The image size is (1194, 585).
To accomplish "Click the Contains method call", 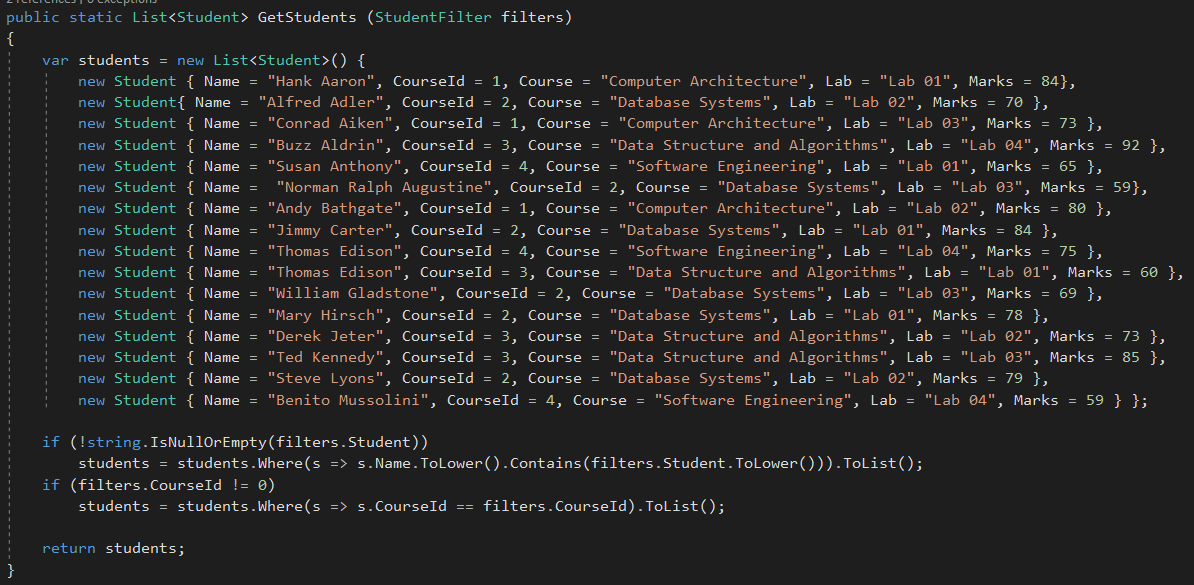I will pyautogui.click(x=546, y=464).
